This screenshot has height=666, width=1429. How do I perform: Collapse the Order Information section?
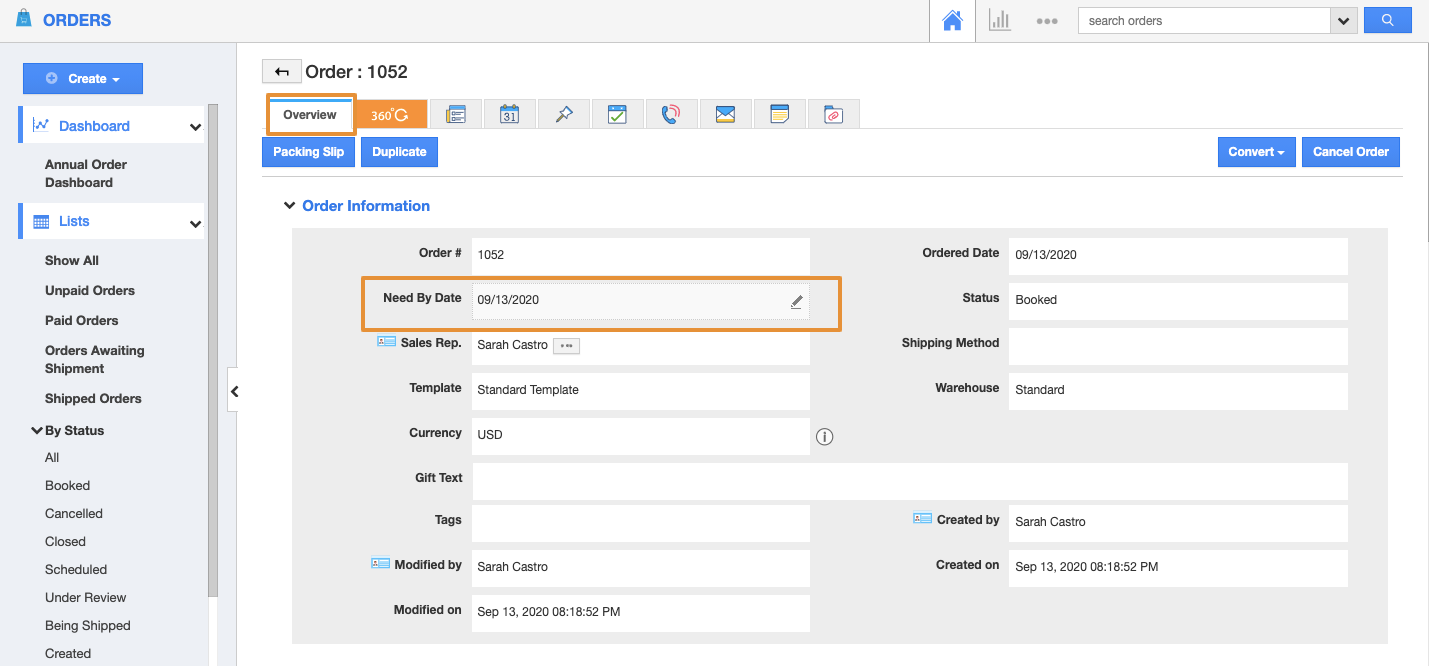[291, 206]
